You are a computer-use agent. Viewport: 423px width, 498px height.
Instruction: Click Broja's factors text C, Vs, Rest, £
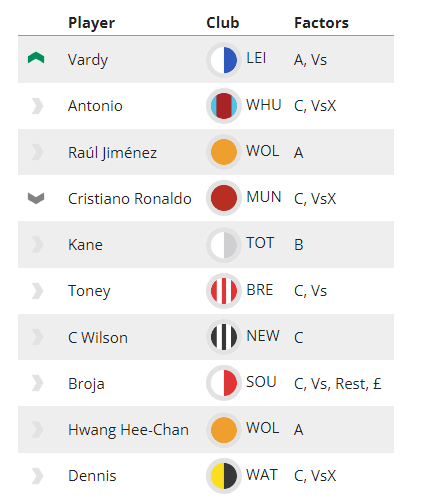pyautogui.click(x=337, y=384)
